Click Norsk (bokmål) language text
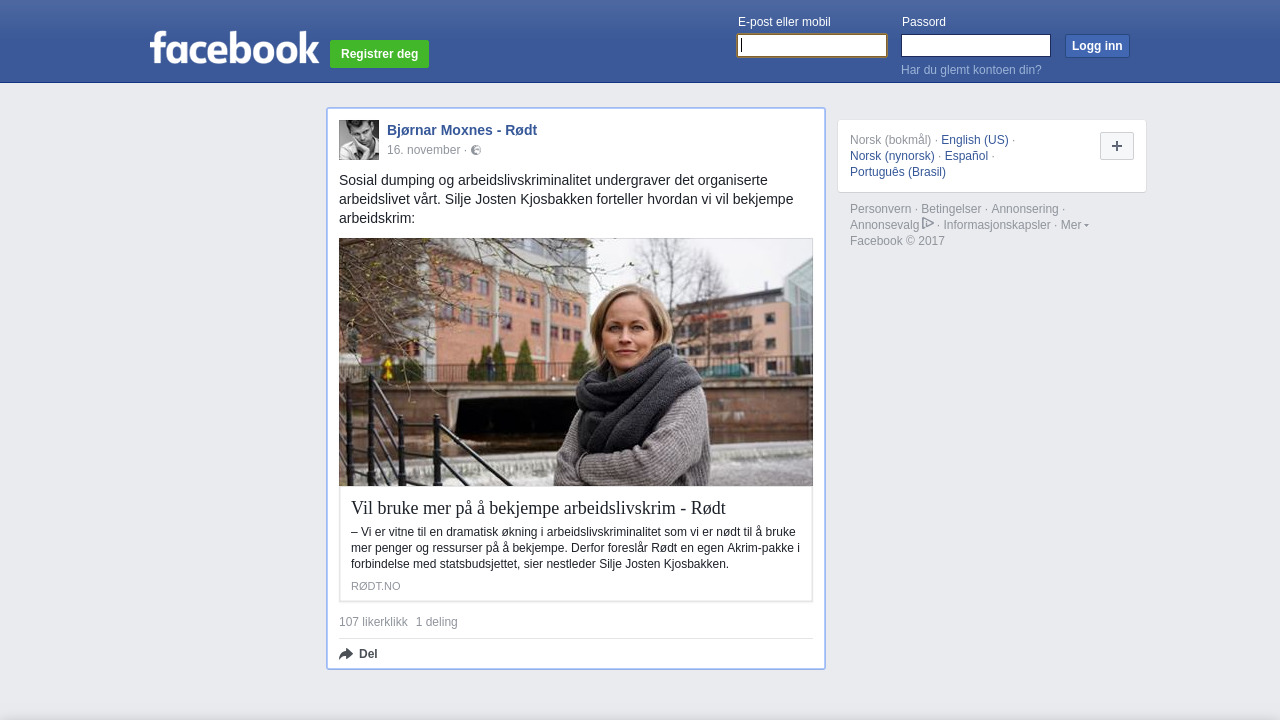 (891, 140)
